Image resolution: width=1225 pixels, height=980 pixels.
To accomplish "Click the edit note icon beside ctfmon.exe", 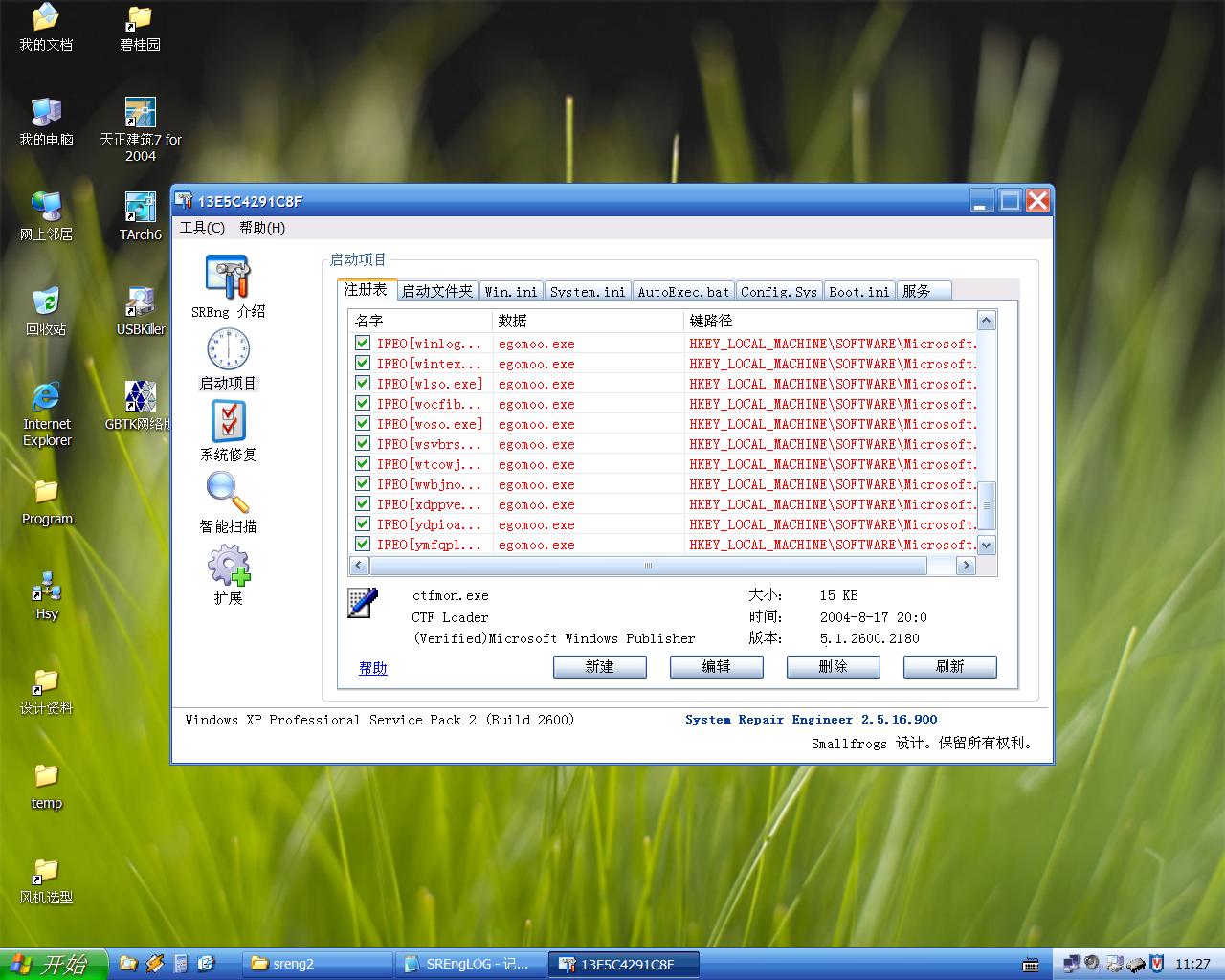I will [363, 603].
